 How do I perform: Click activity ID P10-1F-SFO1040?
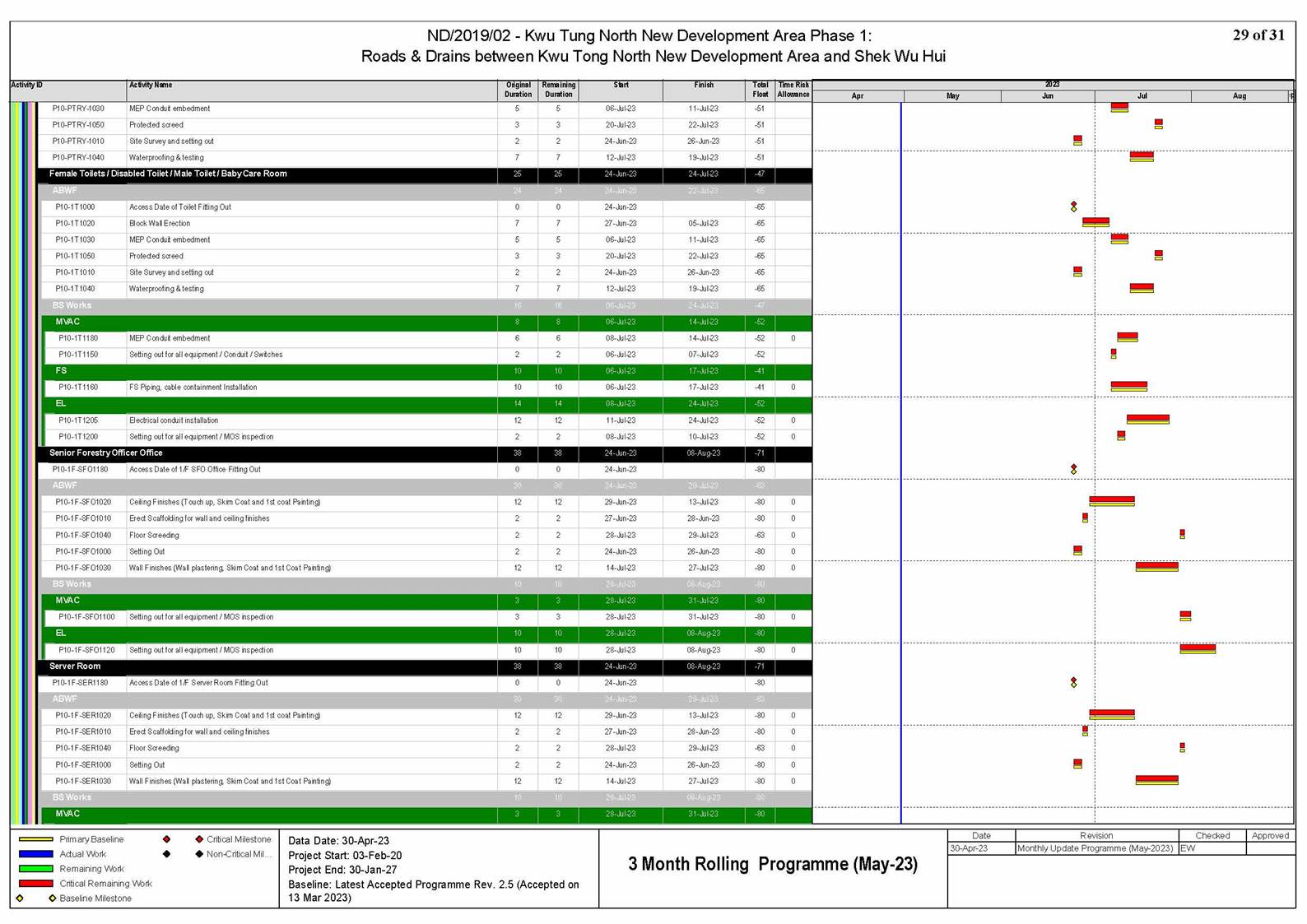(83, 536)
